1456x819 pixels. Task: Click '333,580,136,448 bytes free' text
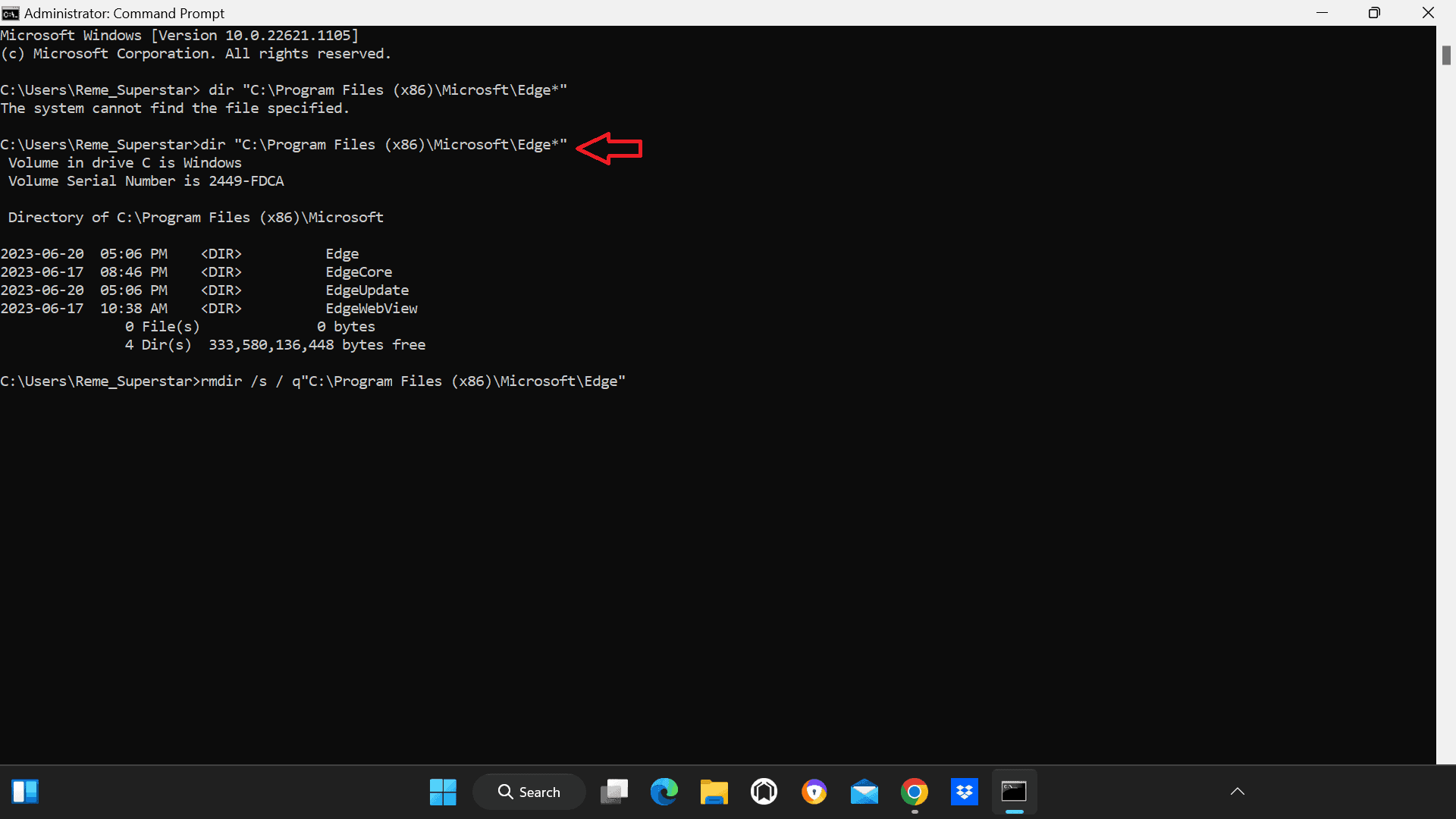[x=317, y=345]
